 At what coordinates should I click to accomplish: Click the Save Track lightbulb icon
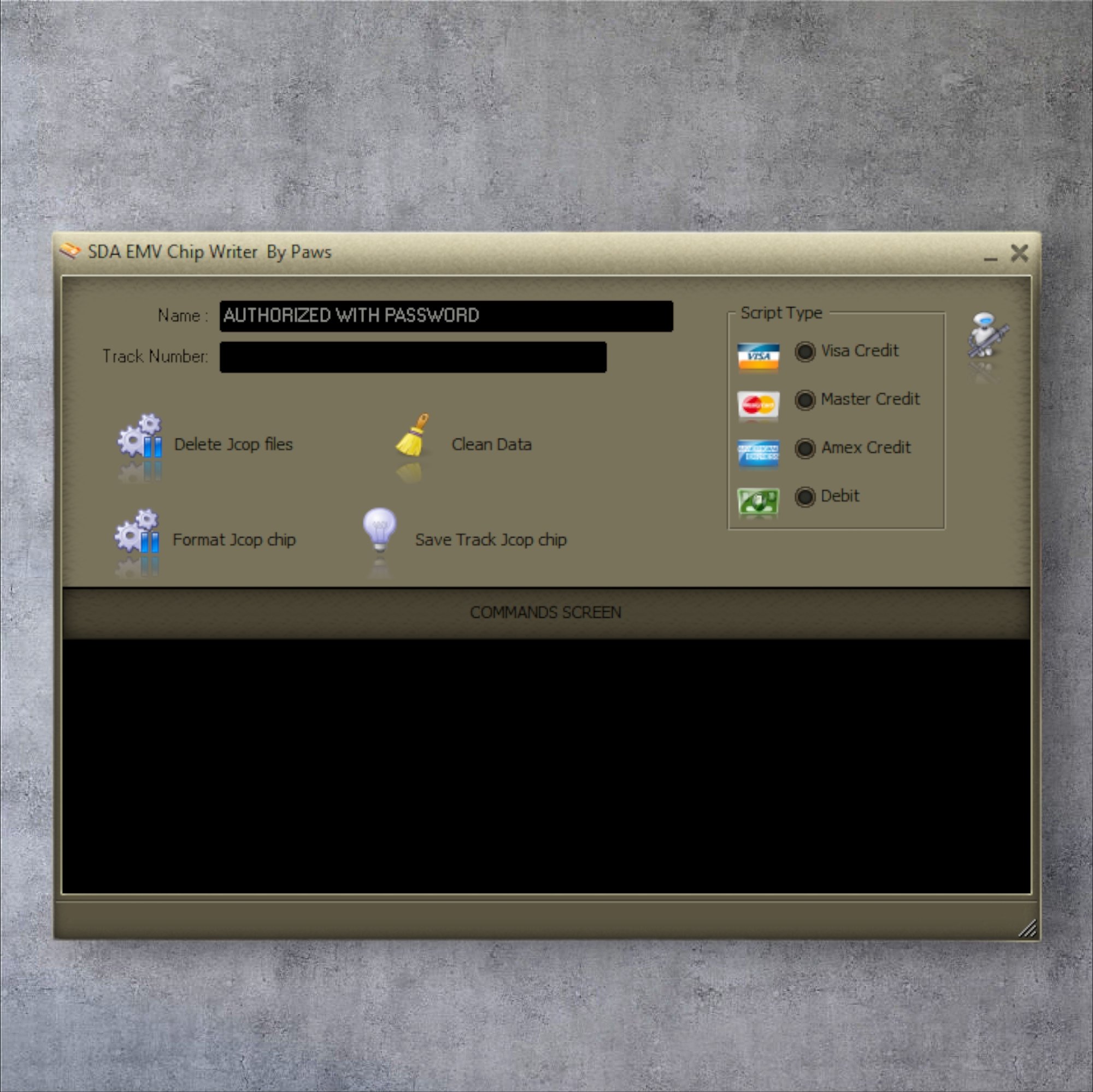(x=380, y=529)
